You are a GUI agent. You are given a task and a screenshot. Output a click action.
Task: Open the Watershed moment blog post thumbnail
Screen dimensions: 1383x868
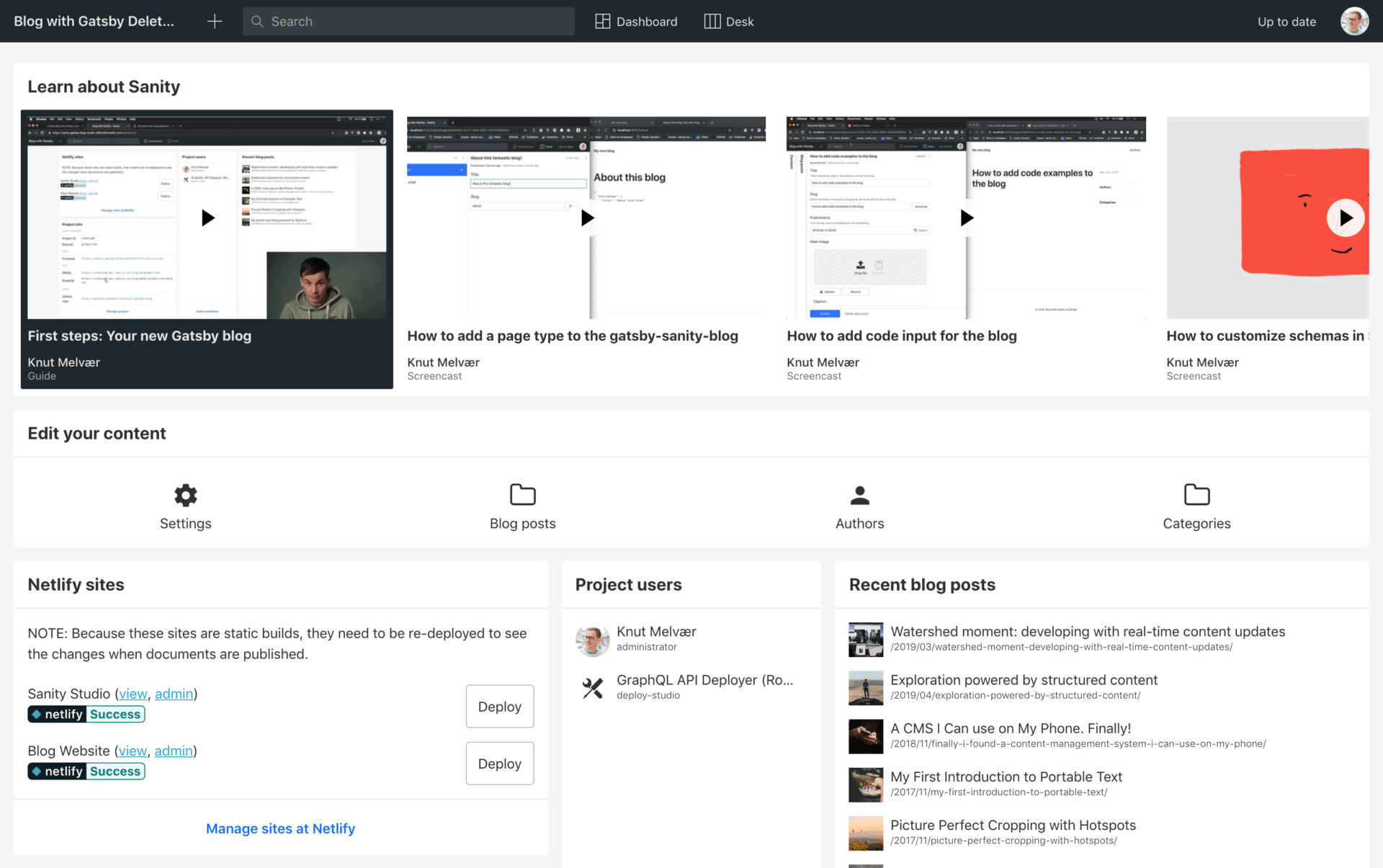[866, 640]
